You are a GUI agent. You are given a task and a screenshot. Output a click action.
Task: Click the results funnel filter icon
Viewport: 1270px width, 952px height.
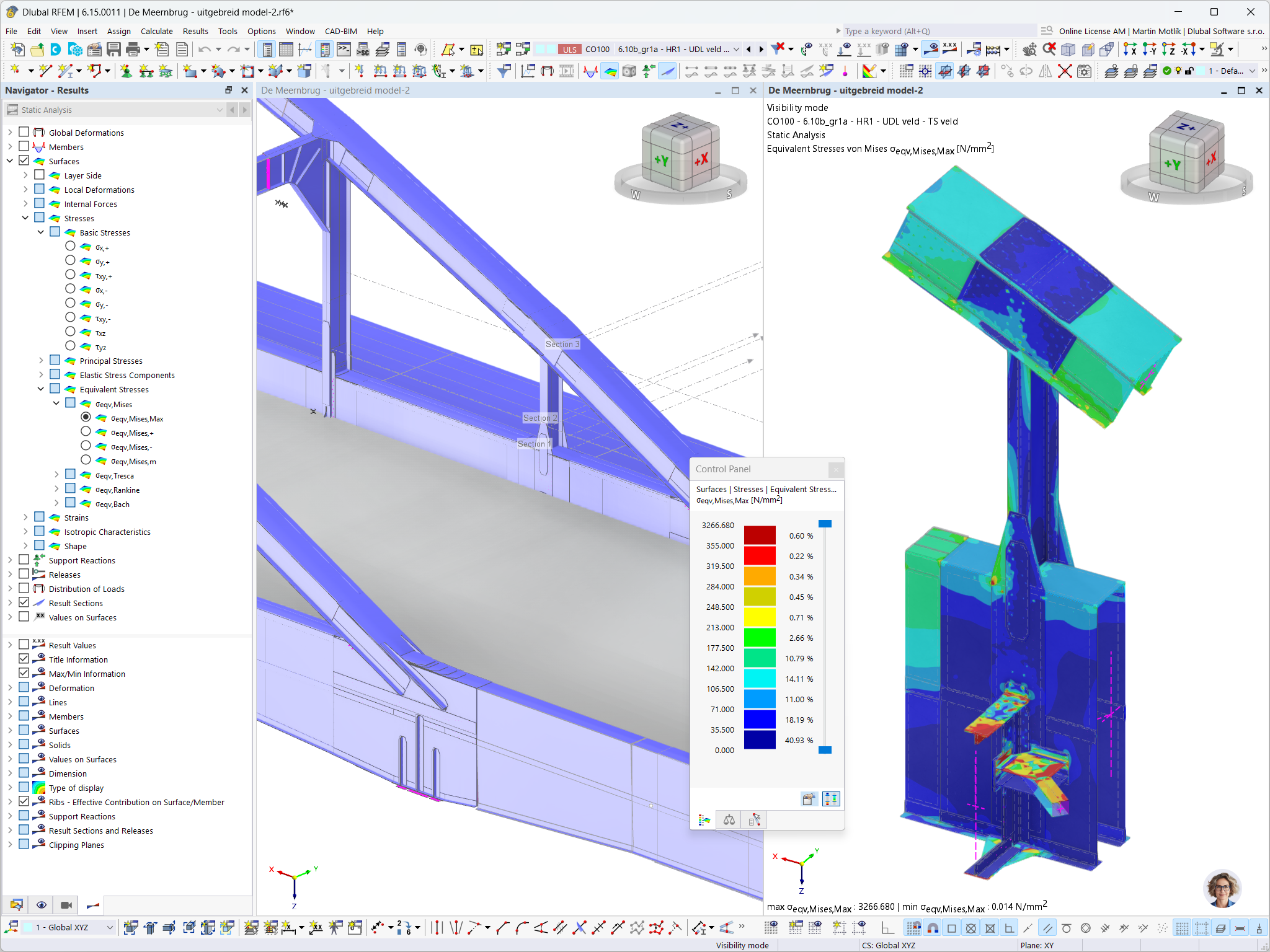click(x=504, y=71)
